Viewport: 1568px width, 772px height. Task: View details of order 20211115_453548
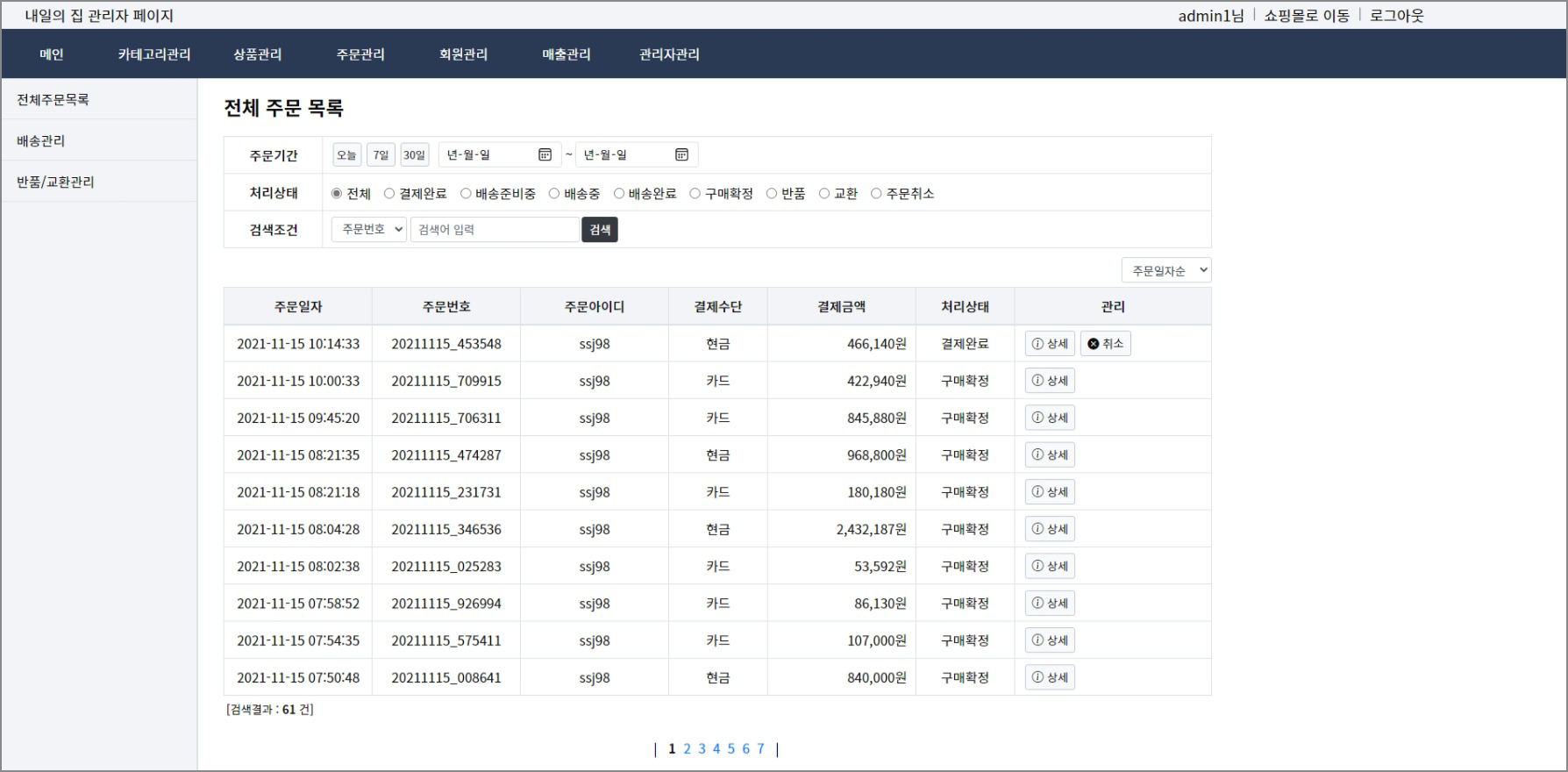[x=1050, y=344]
